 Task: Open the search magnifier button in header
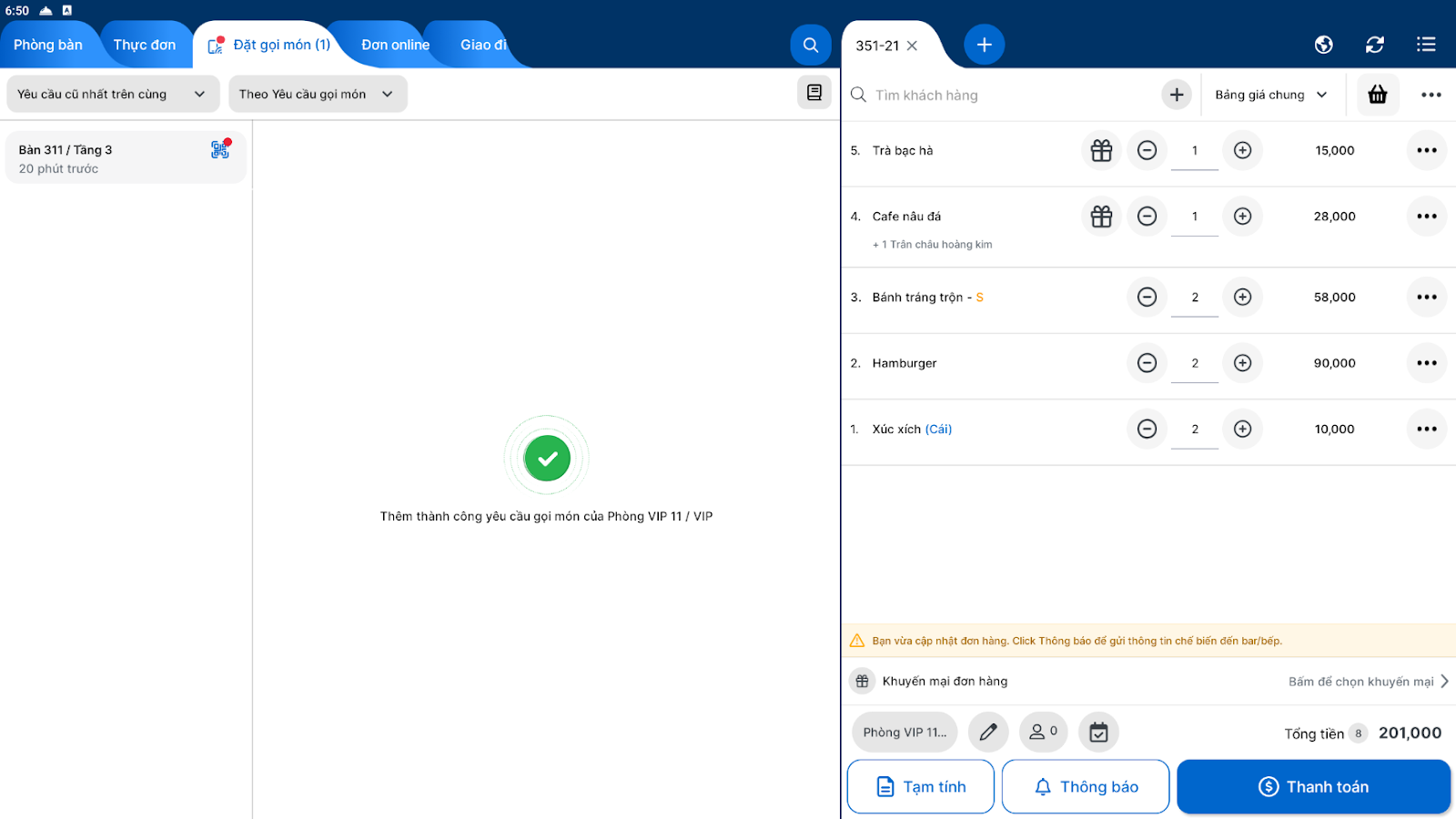[810, 45]
